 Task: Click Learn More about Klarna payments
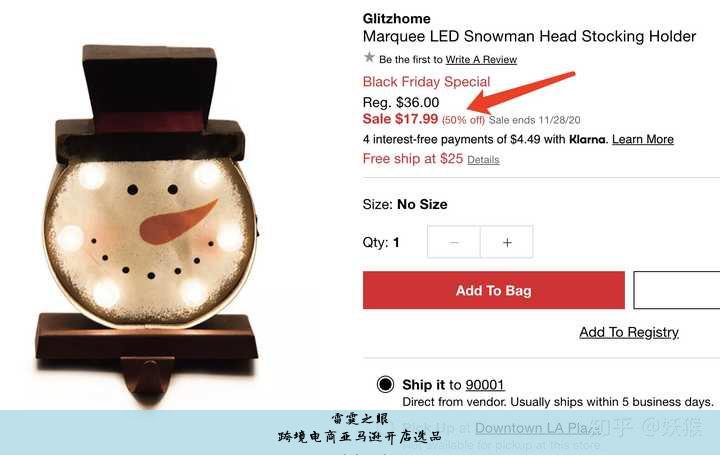[643, 139]
